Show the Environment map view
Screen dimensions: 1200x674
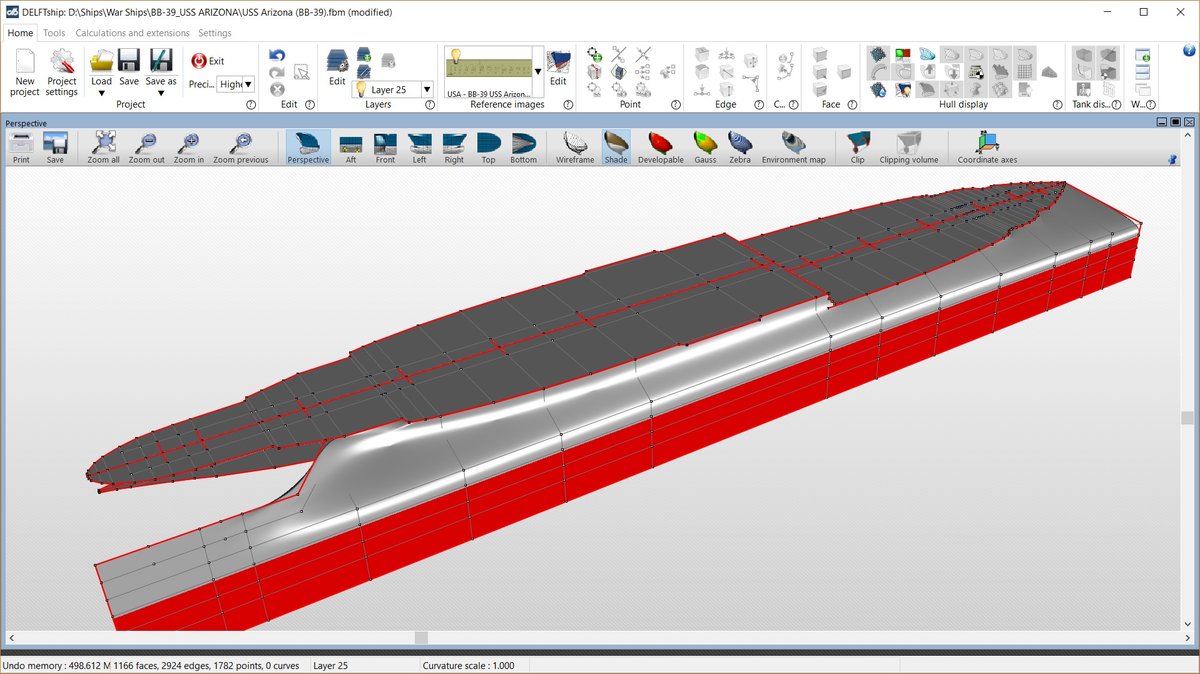pos(793,146)
